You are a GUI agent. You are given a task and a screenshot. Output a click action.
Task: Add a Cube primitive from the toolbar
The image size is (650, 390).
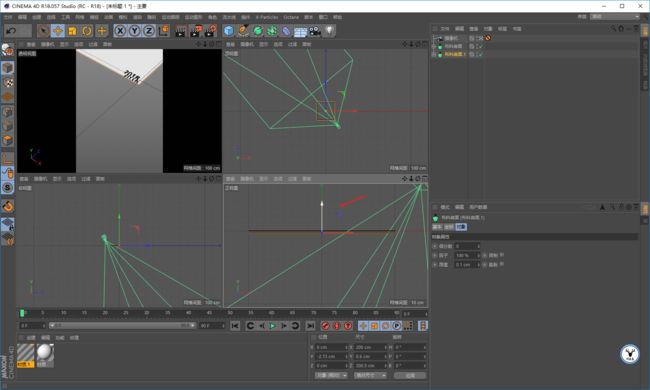click(228, 31)
